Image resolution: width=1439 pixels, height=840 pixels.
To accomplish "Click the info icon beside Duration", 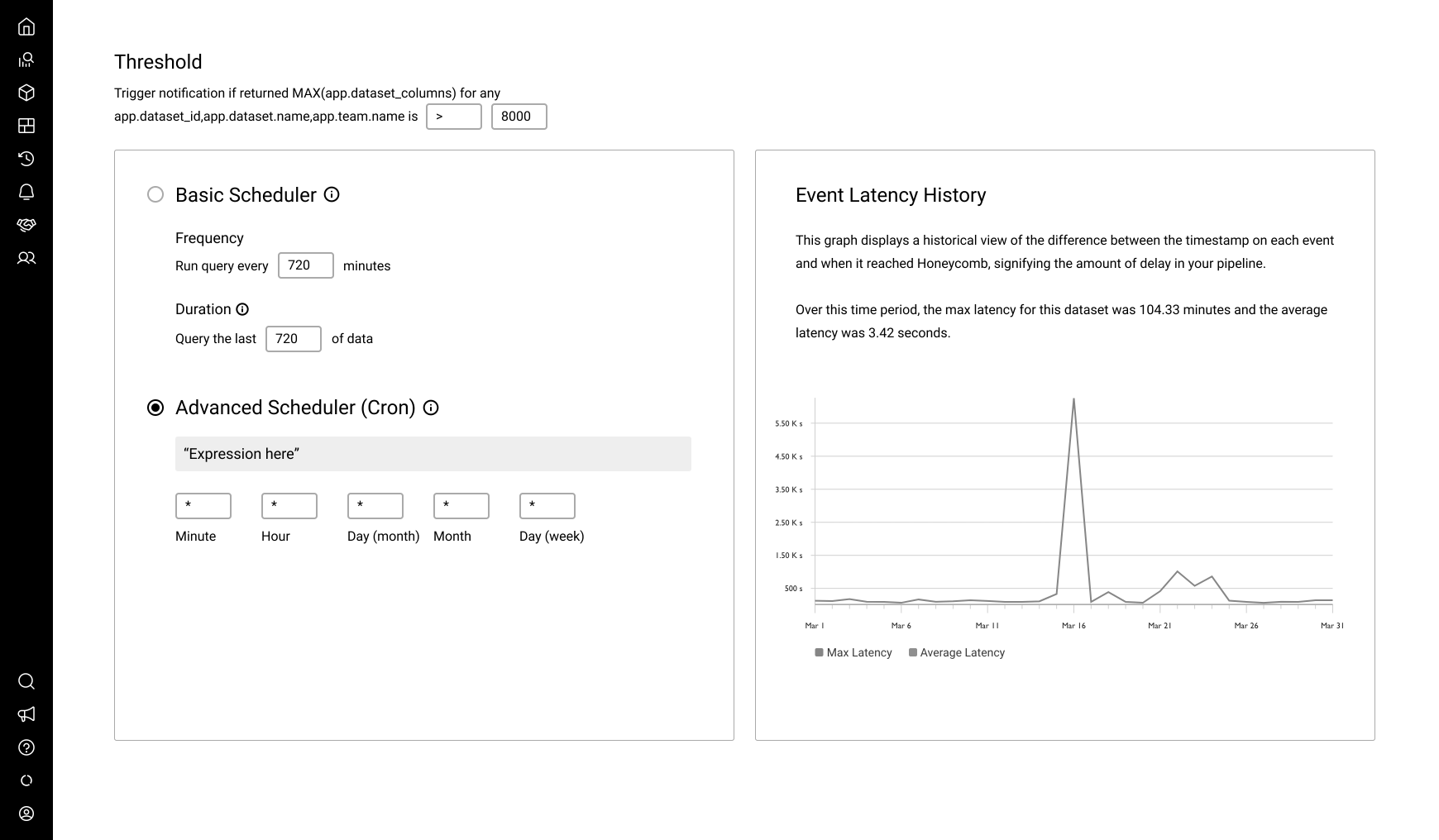I will pos(242,309).
